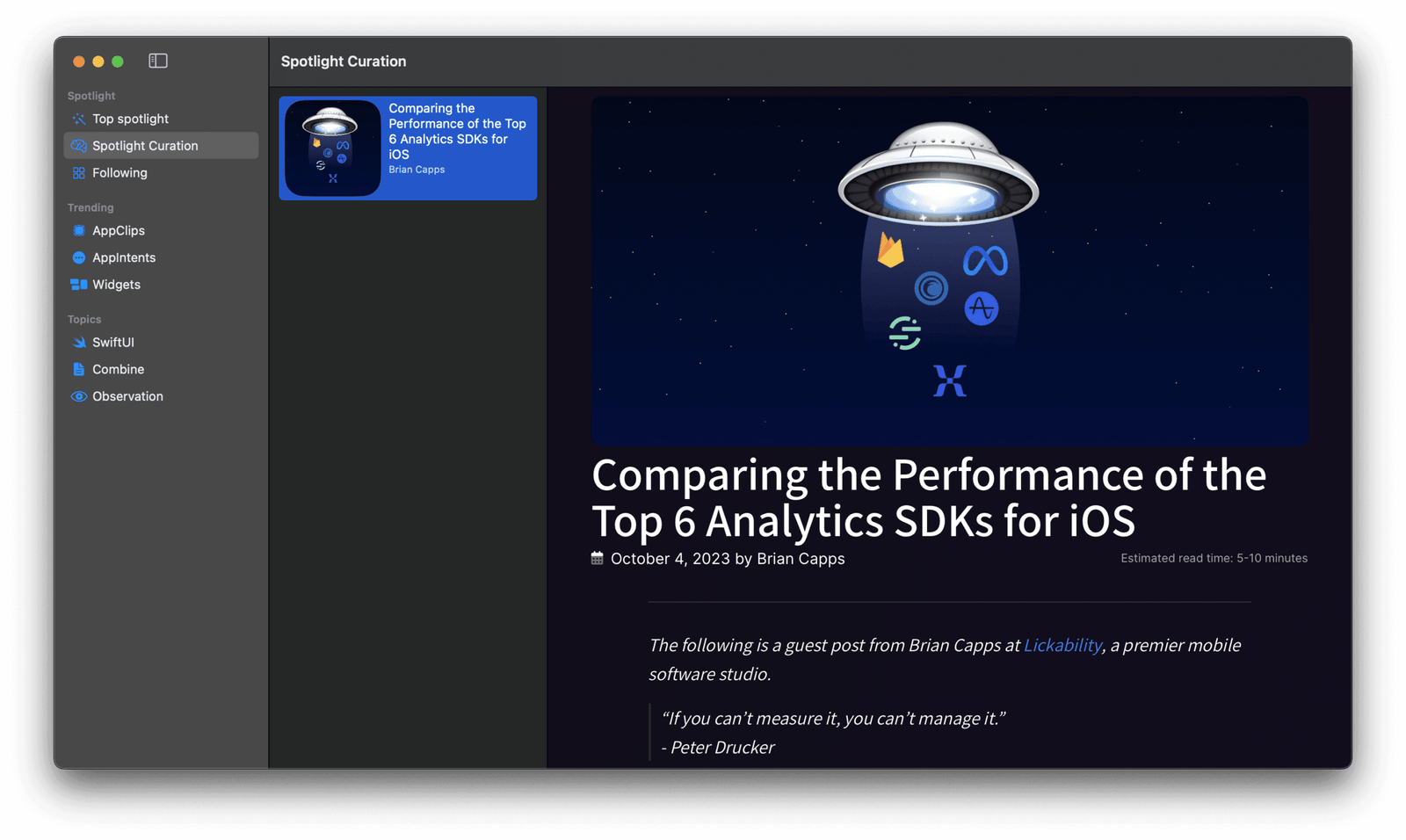Viewport: 1406px width, 840px height.
Task: Switch to the AppClips trending feed
Action: click(x=118, y=230)
